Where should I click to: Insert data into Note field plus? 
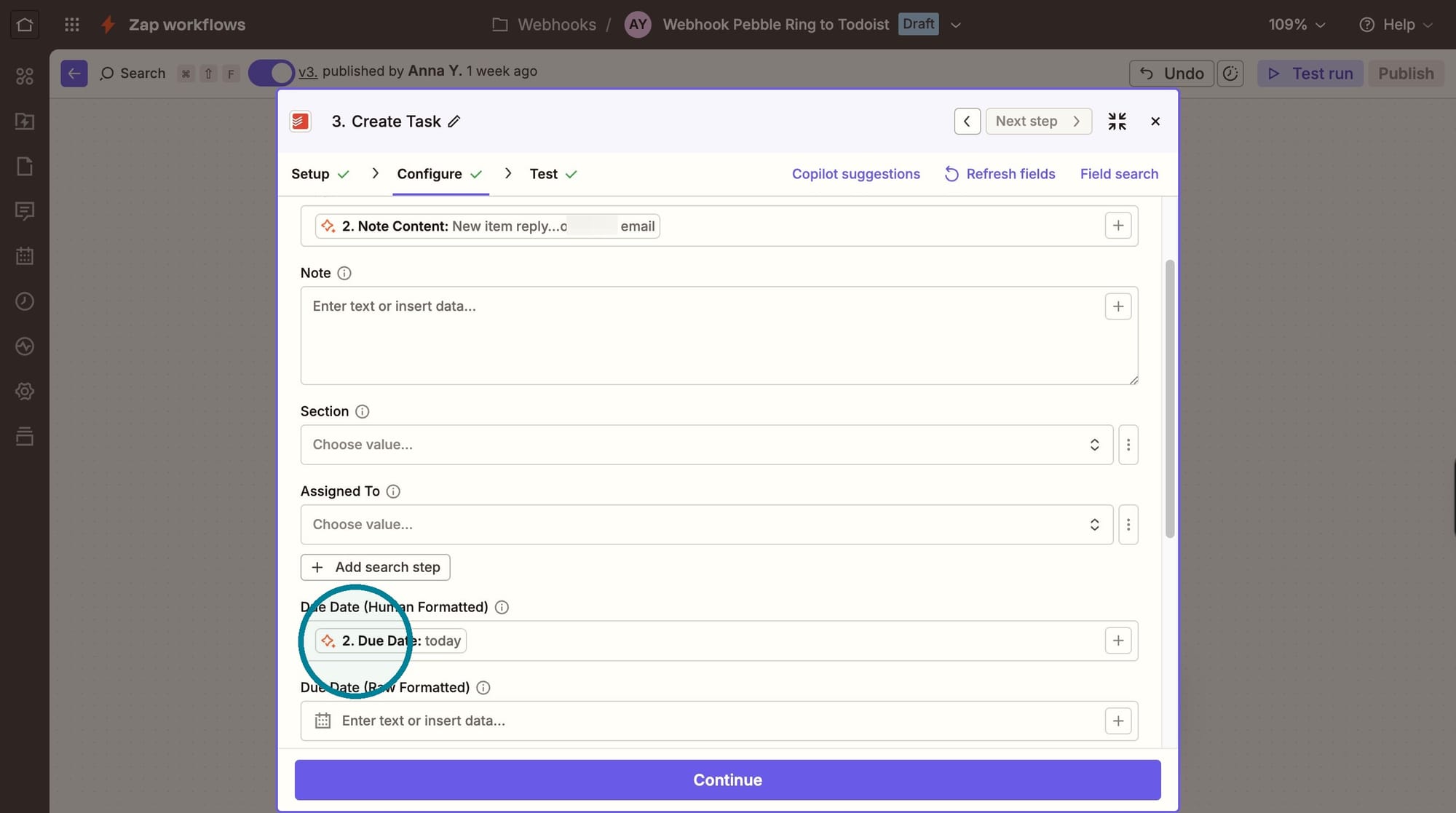tap(1118, 306)
